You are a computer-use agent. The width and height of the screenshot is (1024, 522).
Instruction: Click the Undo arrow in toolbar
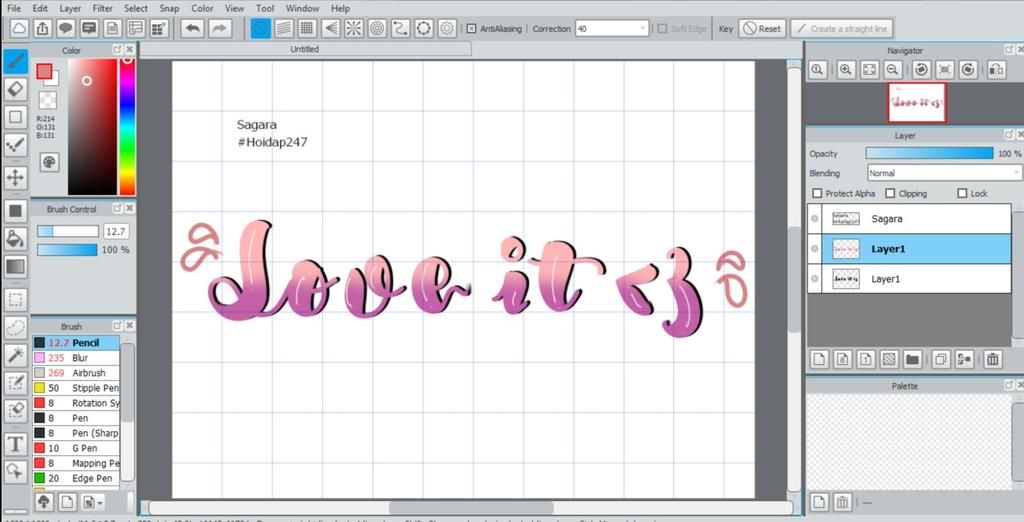[x=192, y=28]
